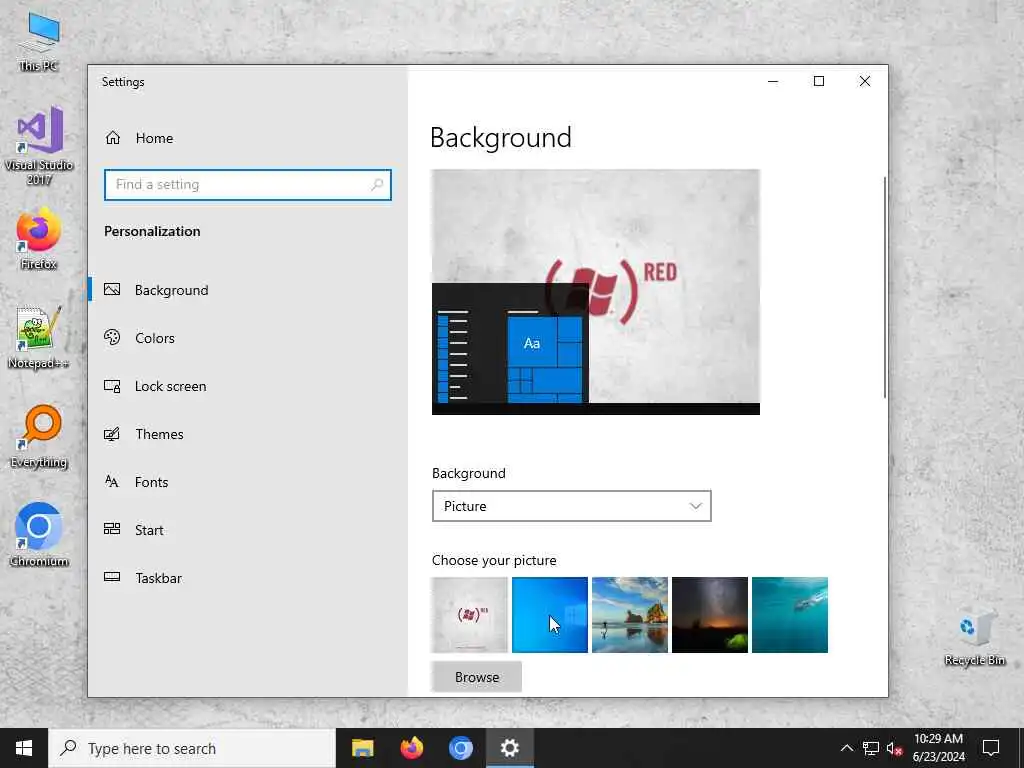Select Recycle Bin desktop icon
The image size is (1024, 768).
pyautogui.click(x=974, y=637)
